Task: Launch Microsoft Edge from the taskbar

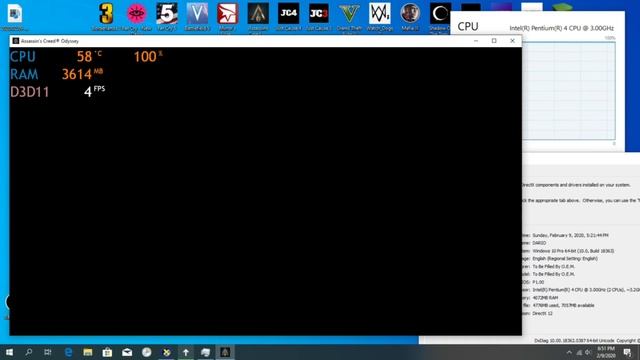Action: tap(68, 352)
